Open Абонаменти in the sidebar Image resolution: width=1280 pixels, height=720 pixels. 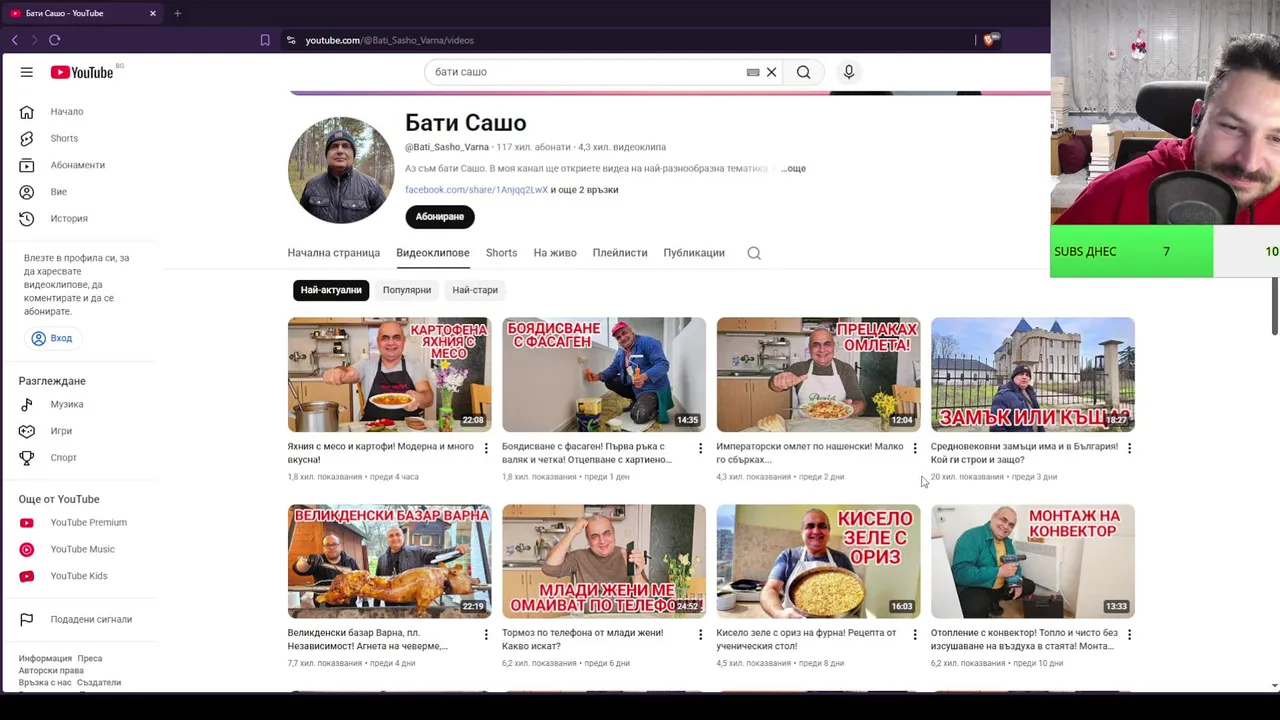(80, 165)
